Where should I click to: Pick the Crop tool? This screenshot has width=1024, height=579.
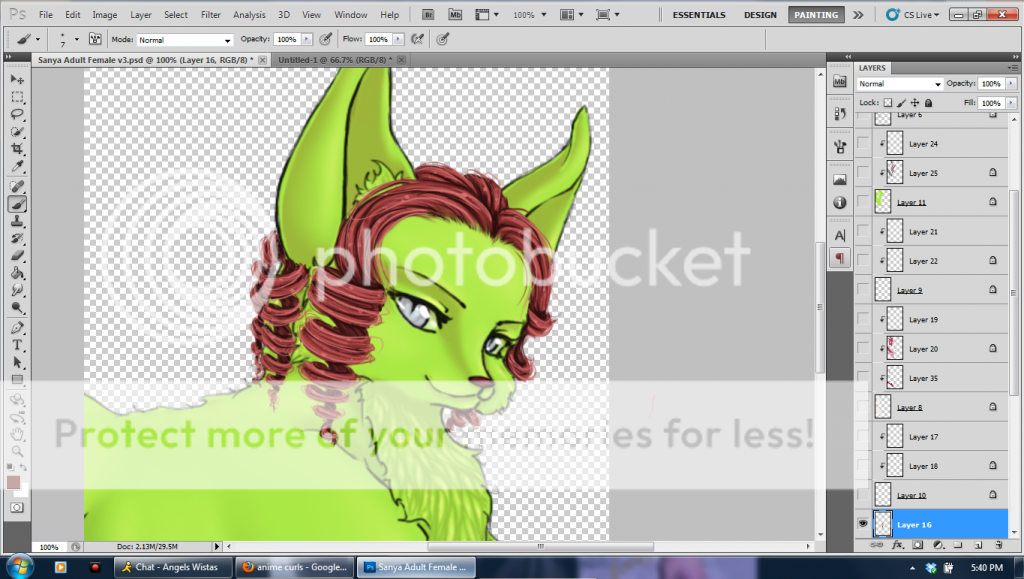tap(17, 149)
